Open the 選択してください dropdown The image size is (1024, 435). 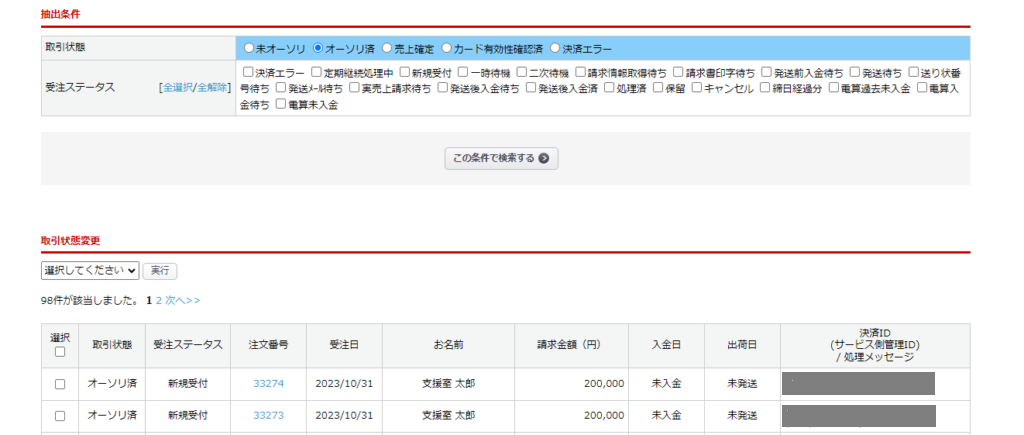(x=90, y=270)
